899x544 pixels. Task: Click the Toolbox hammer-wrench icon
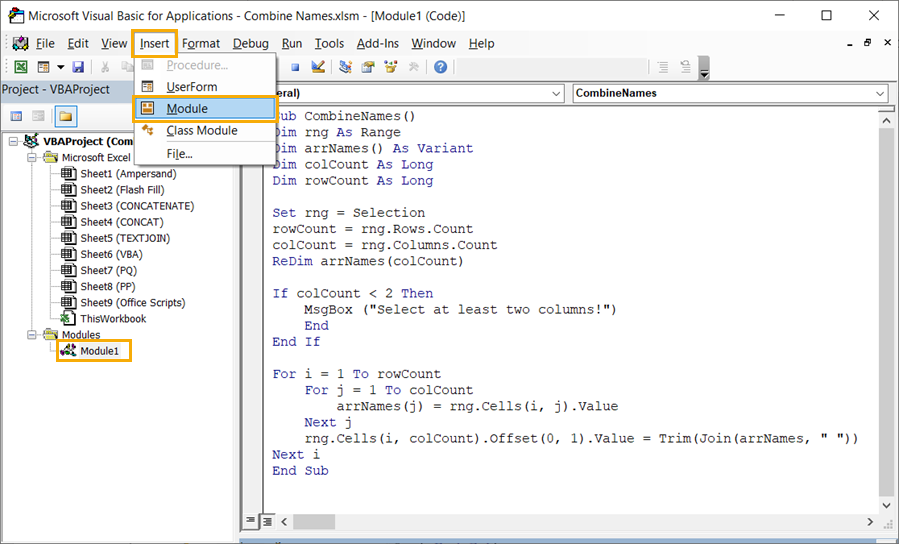pos(413,67)
